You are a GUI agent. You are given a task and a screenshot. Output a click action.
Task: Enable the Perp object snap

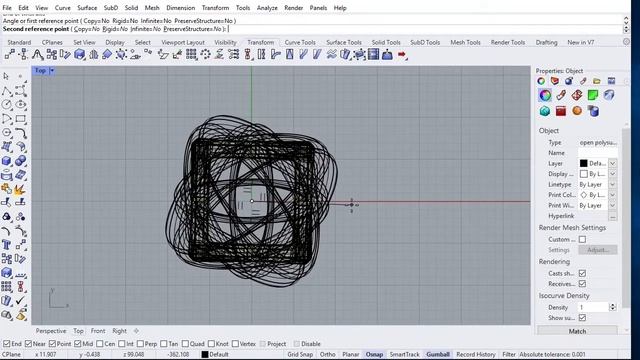pos(140,344)
